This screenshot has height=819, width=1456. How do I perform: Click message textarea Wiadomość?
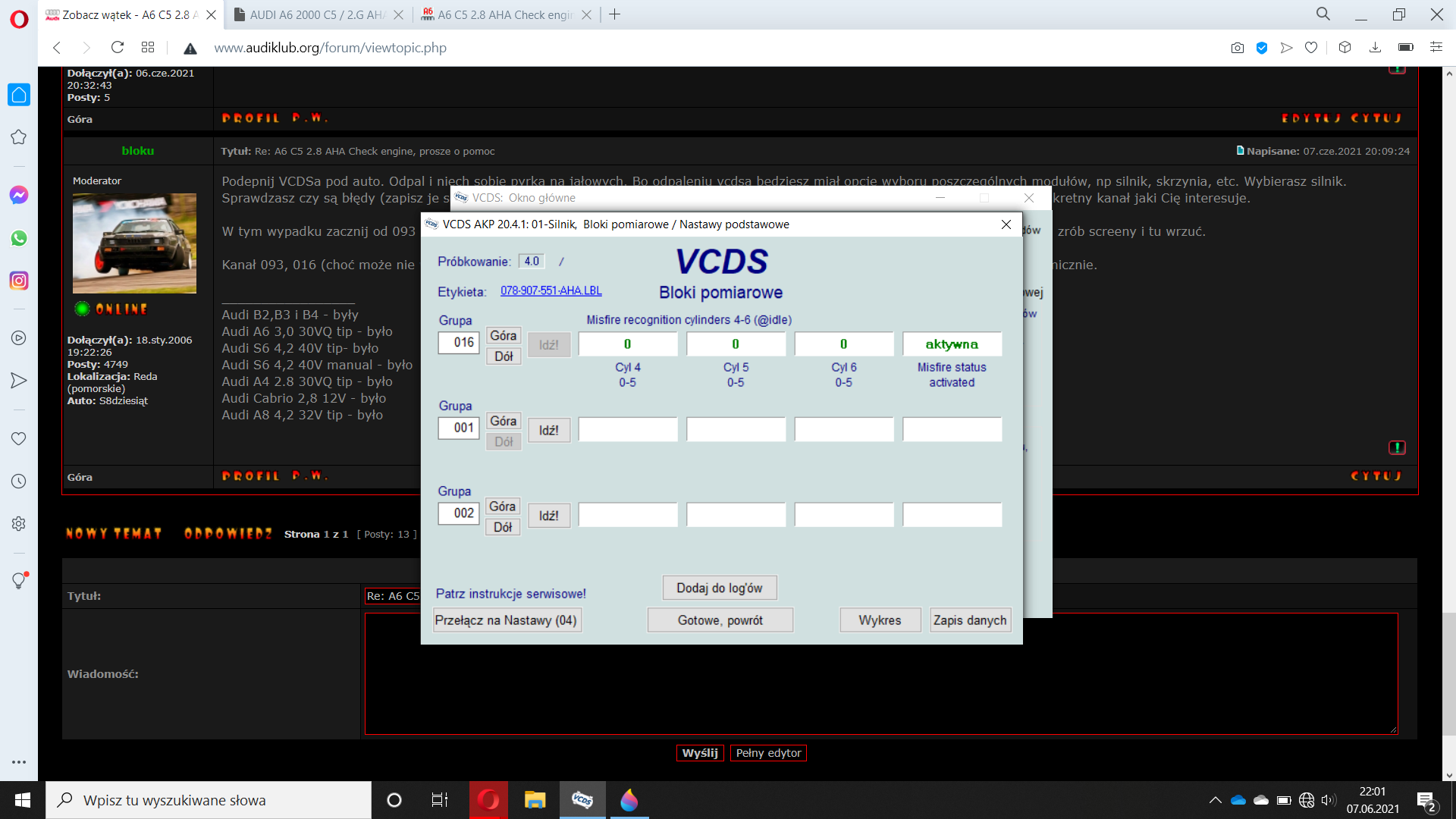point(881,674)
